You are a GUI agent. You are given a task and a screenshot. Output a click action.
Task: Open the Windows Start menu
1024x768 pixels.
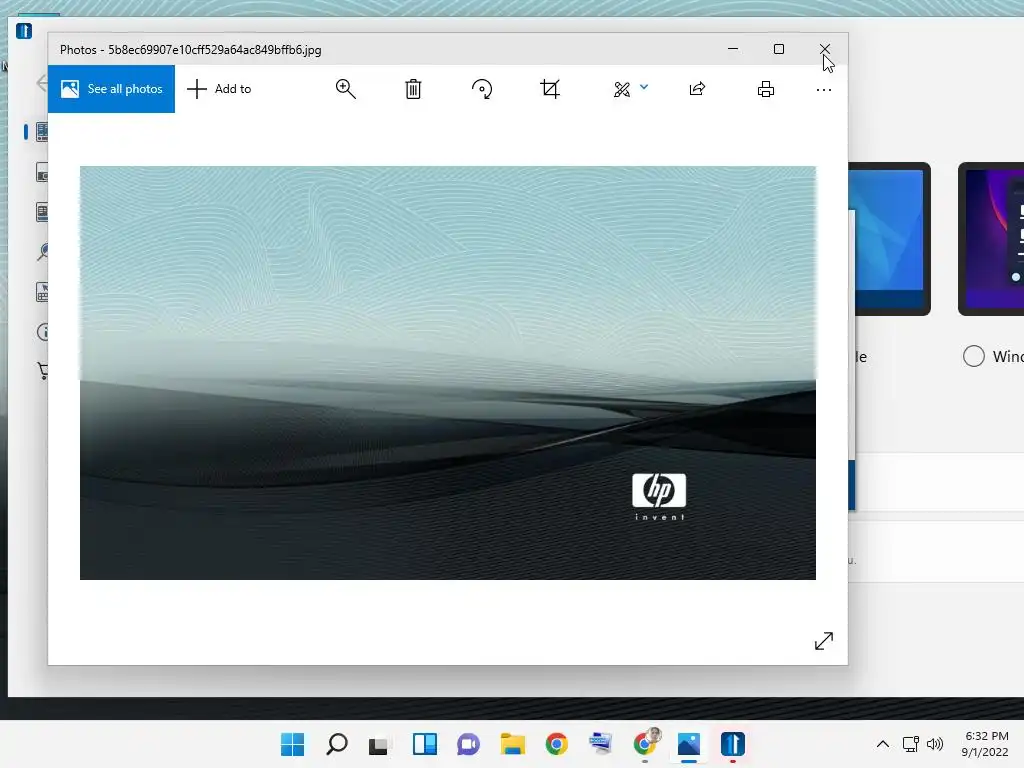pyautogui.click(x=293, y=744)
